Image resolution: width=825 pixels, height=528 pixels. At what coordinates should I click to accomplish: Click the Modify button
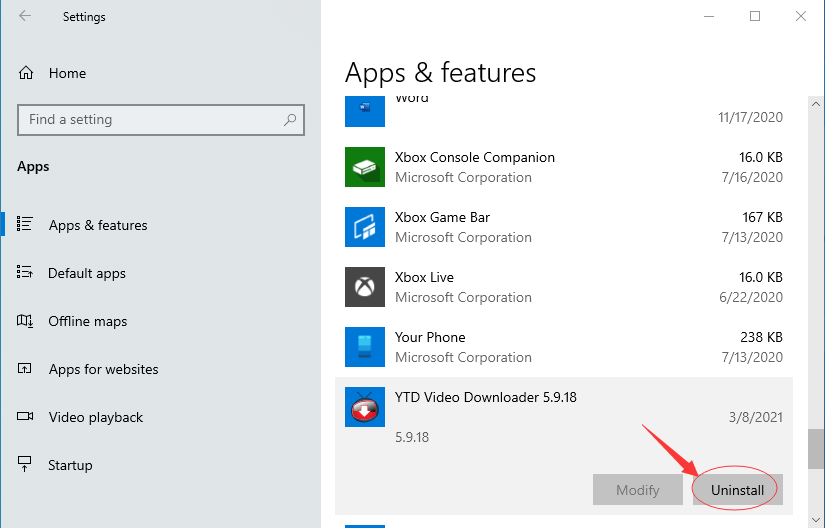click(x=638, y=490)
